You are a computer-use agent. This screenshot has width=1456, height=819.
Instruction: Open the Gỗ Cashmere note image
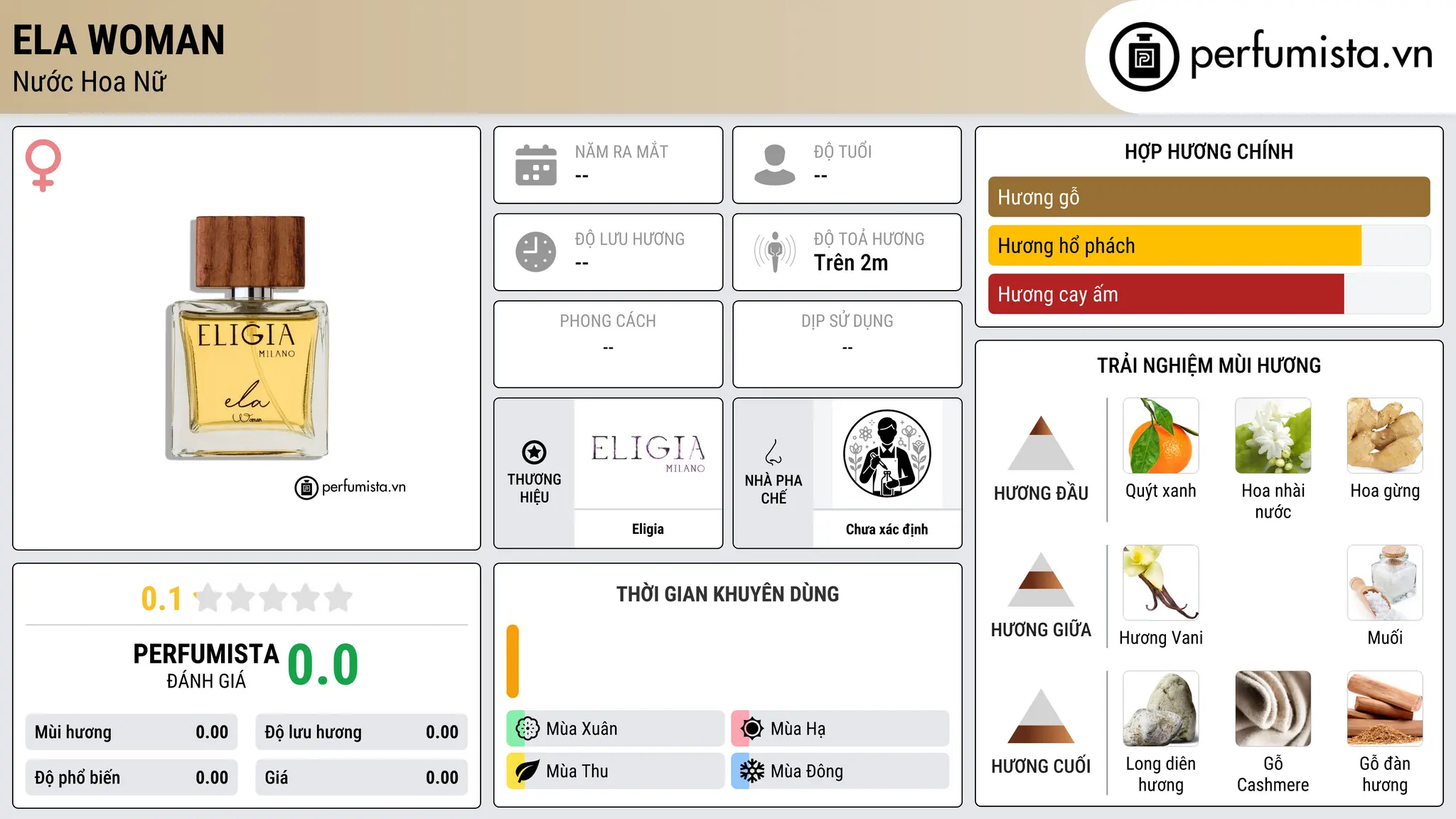[1273, 709]
